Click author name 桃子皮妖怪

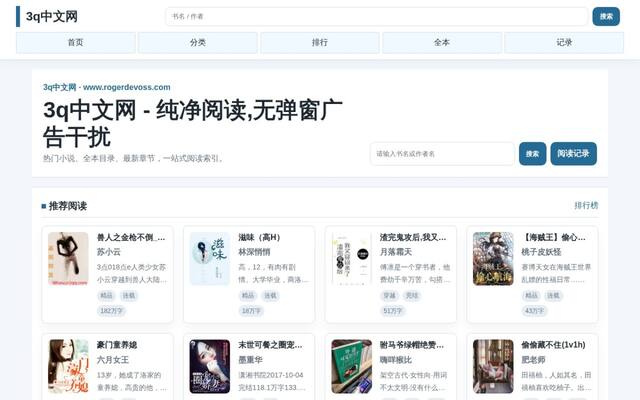[541, 252]
